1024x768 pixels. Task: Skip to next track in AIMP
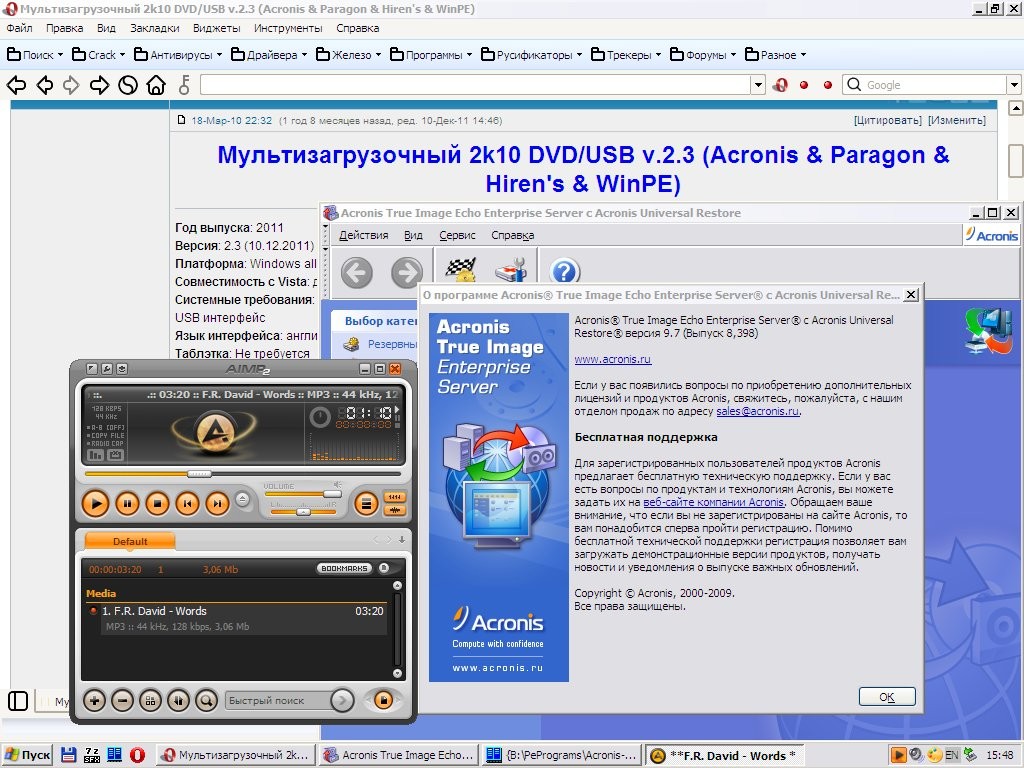coord(217,504)
